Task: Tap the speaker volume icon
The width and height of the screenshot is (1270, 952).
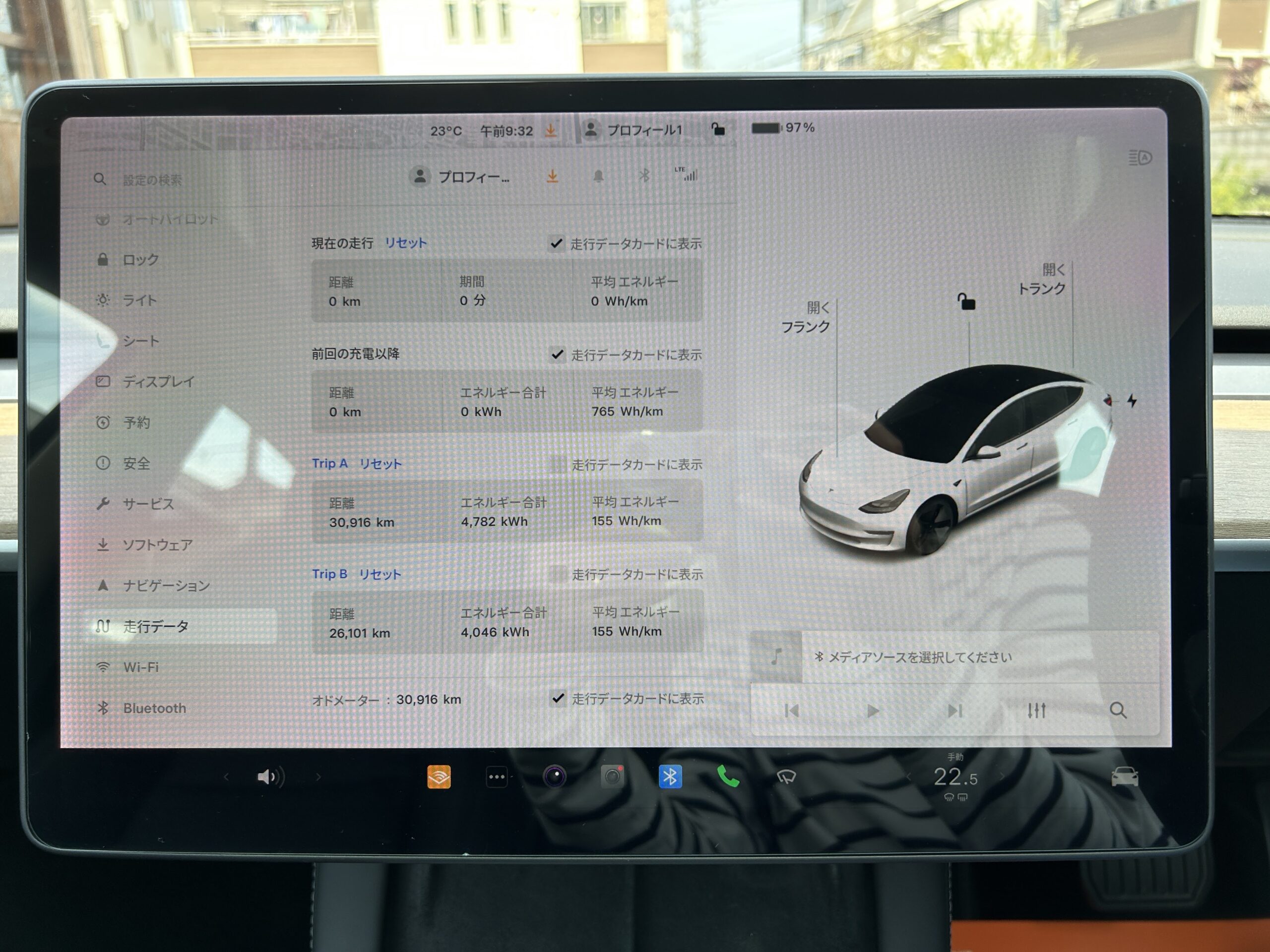Action: [270, 777]
